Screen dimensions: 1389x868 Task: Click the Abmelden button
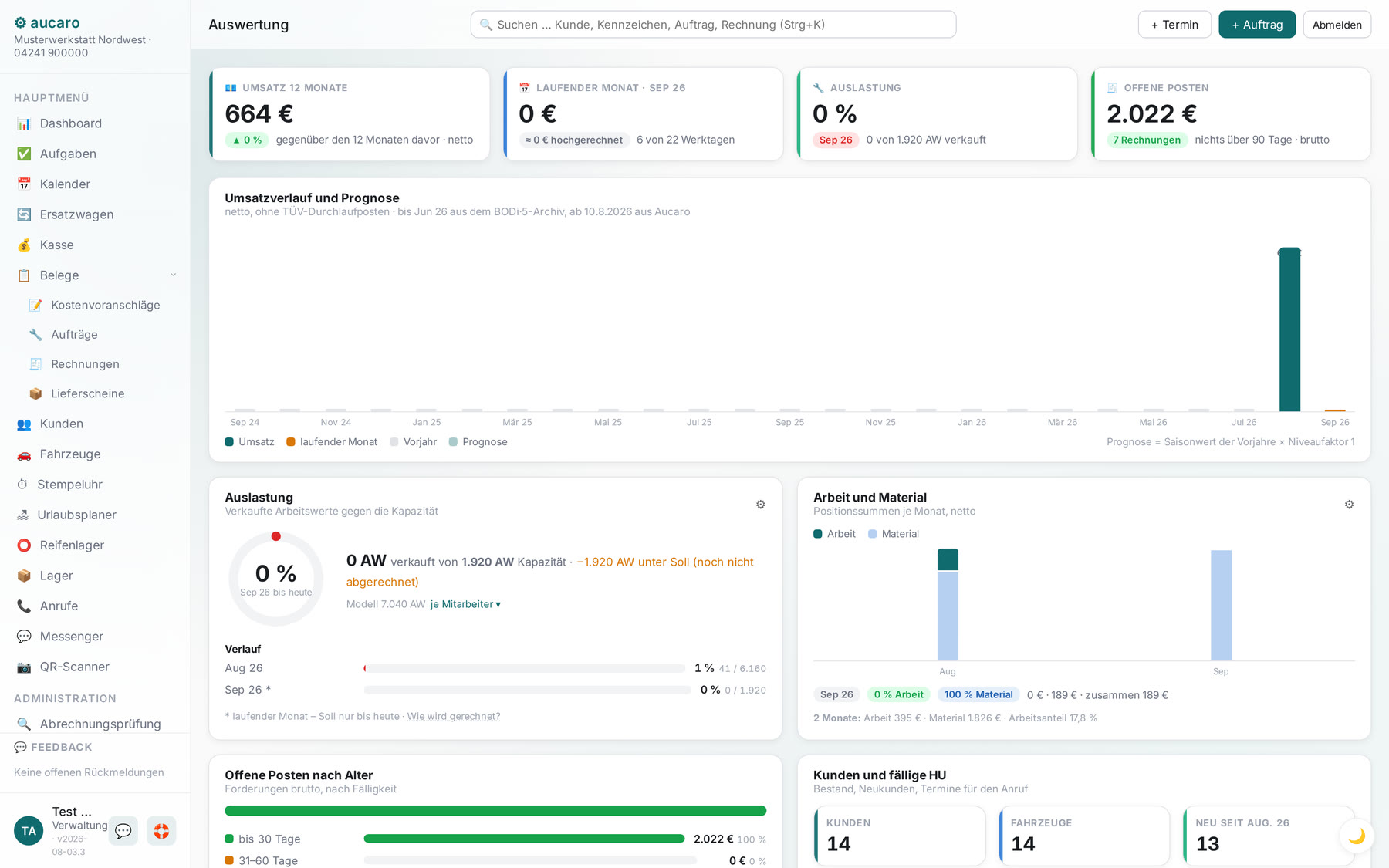(x=1337, y=25)
